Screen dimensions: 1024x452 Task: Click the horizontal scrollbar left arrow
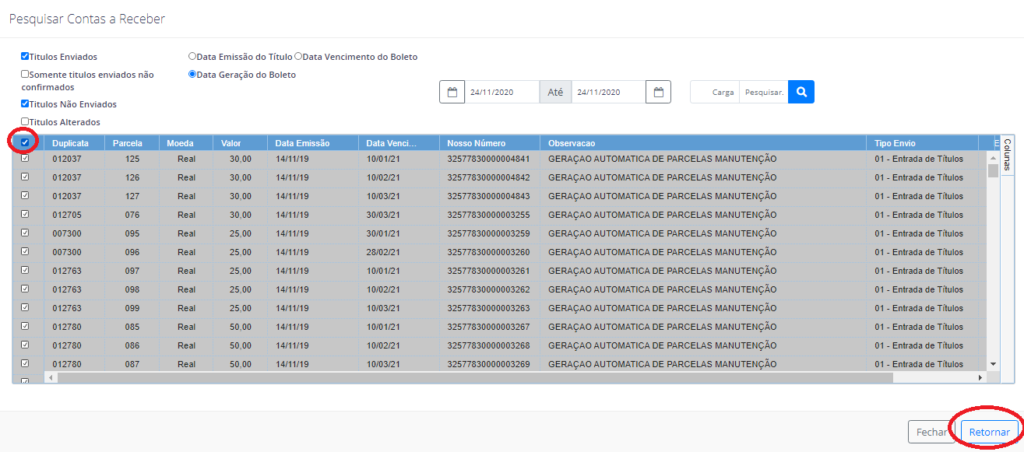pos(50,378)
